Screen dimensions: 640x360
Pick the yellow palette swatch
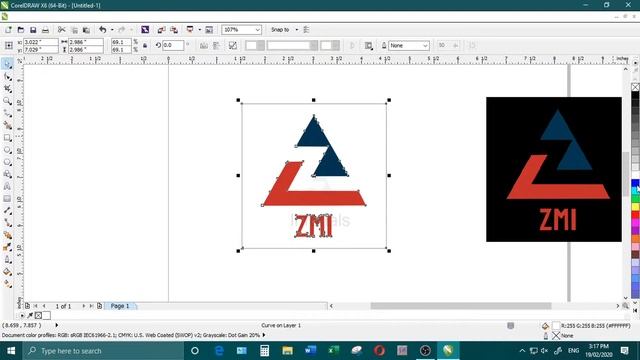click(636, 207)
